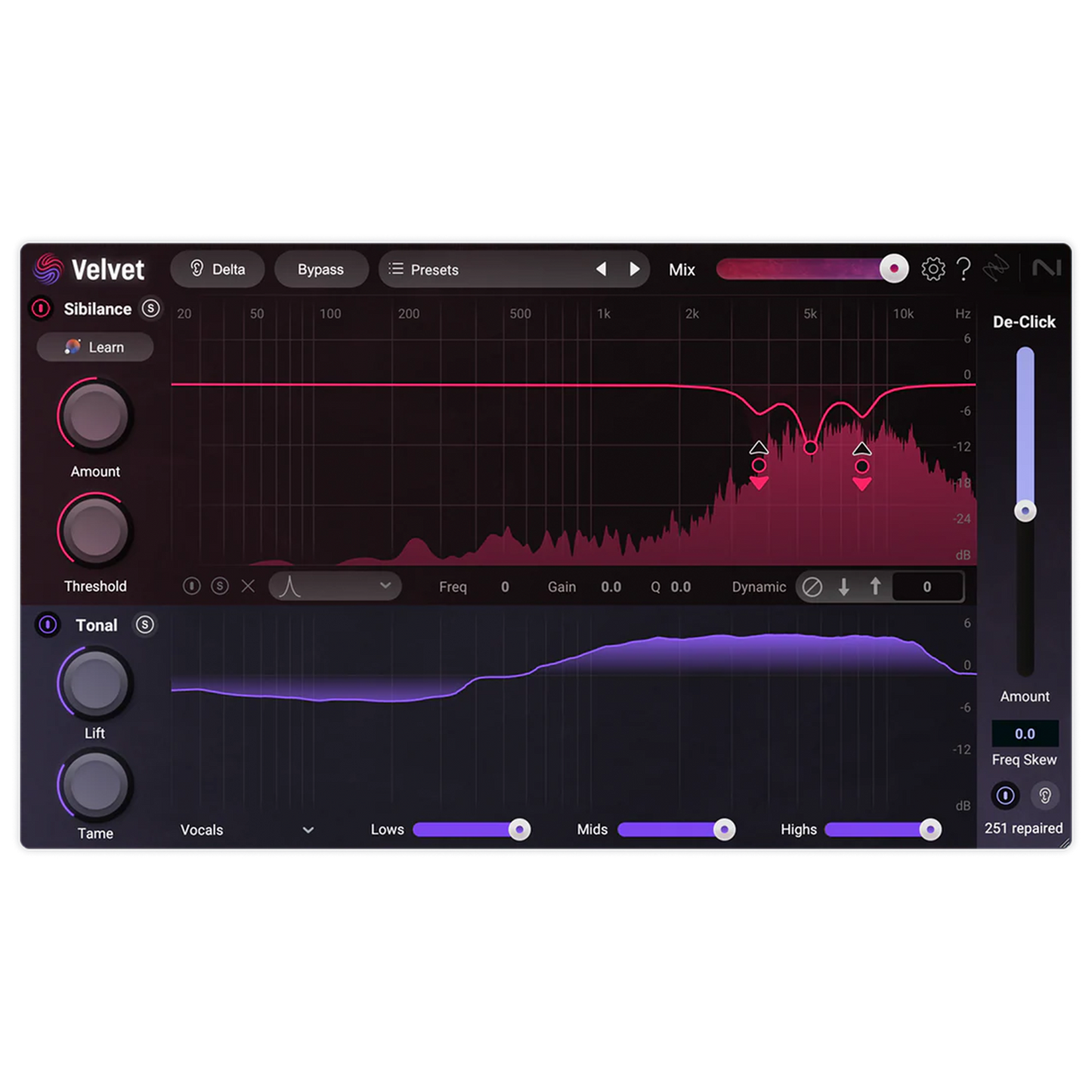The height and width of the screenshot is (1092, 1092).
Task: Click the 'Tonal' module label
Action: click(x=97, y=626)
